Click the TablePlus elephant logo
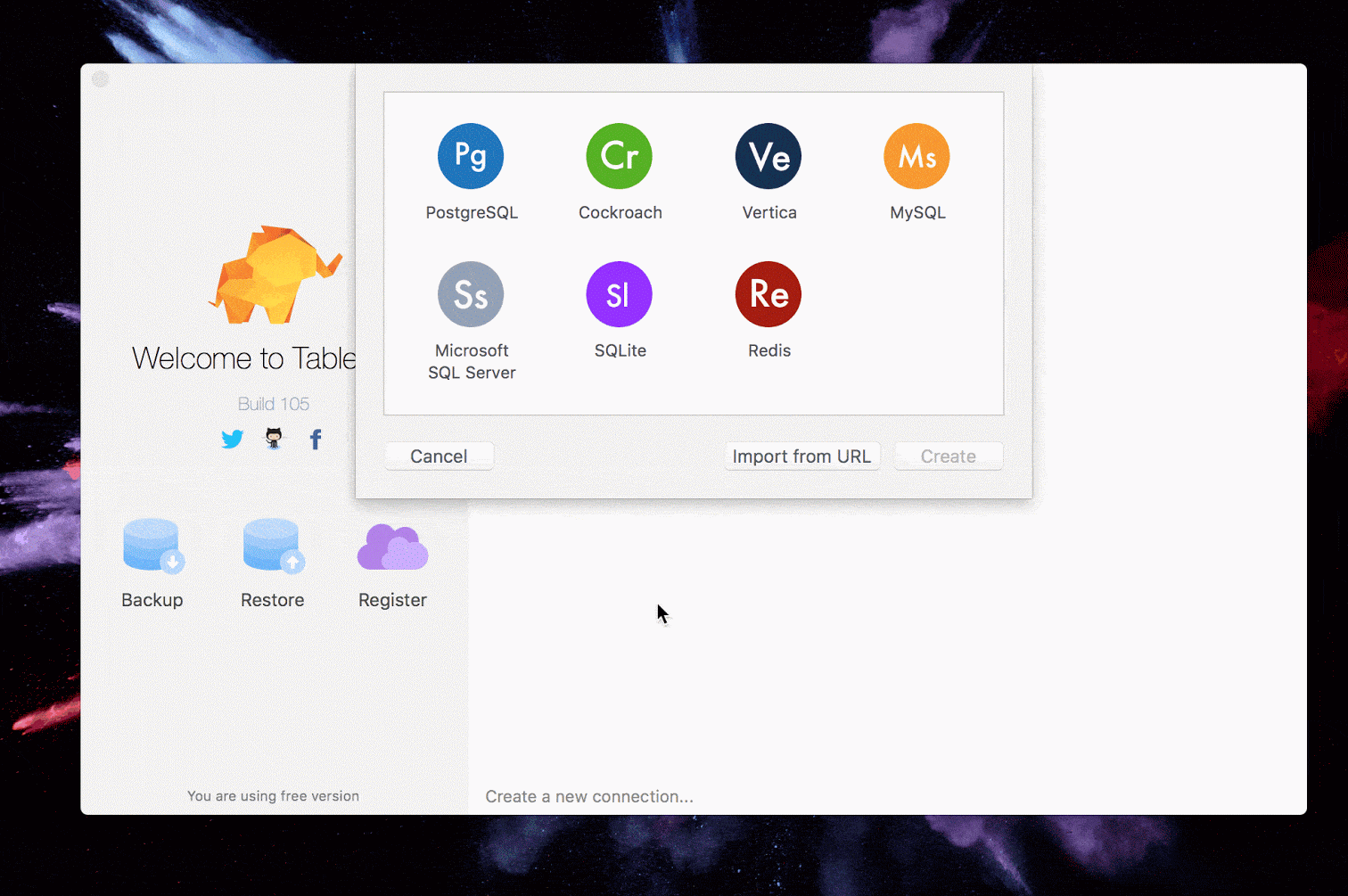 275,275
